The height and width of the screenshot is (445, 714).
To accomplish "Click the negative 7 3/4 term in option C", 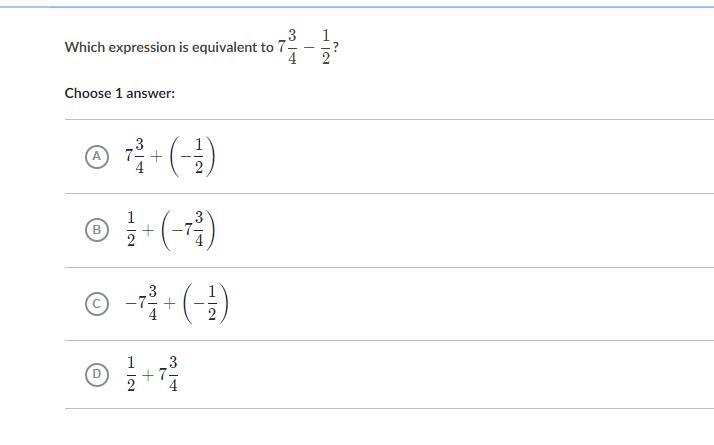I will pyautogui.click(x=142, y=303).
